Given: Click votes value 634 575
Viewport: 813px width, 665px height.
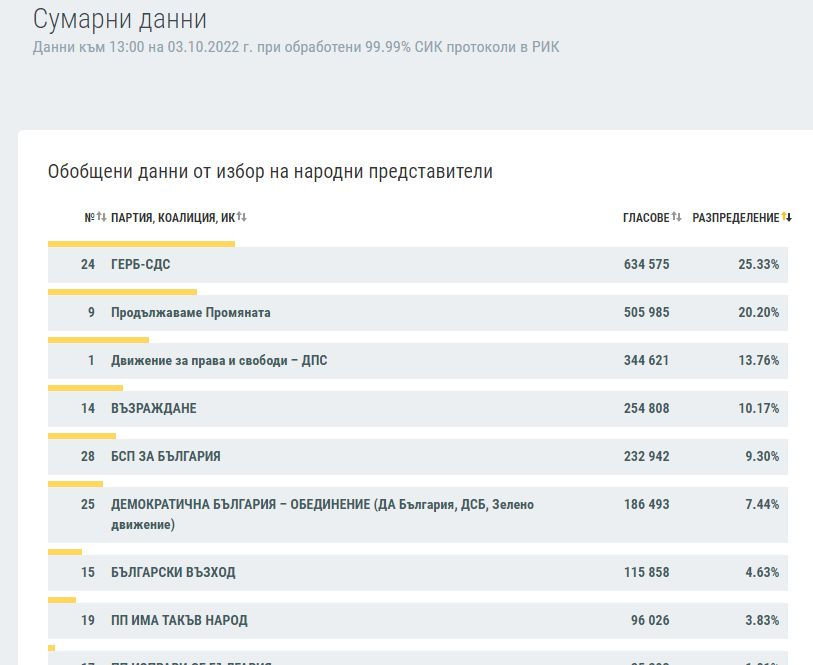Looking at the screenshot, I should pos(647,264).
